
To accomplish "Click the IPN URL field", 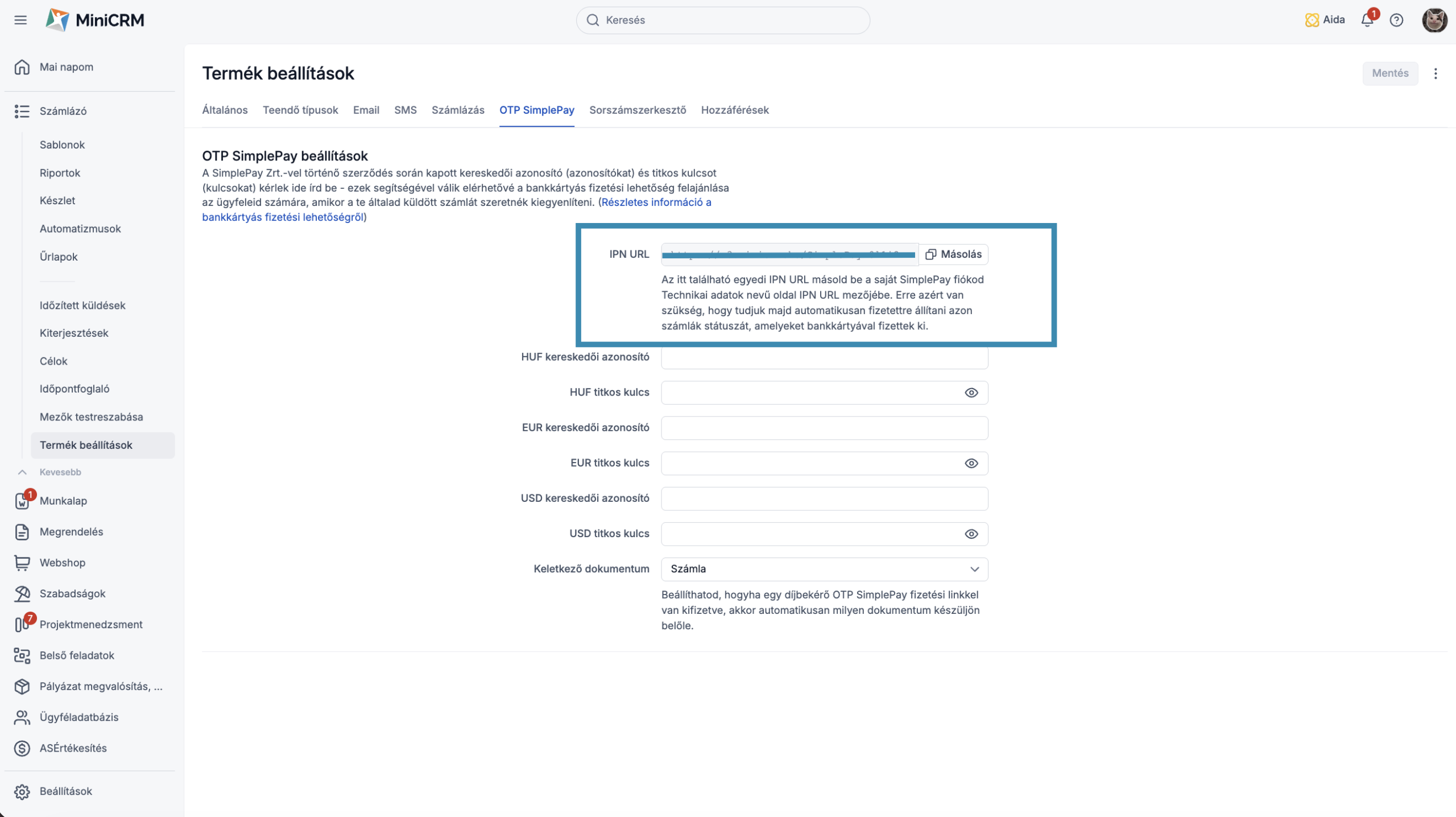I will point(789,254).
